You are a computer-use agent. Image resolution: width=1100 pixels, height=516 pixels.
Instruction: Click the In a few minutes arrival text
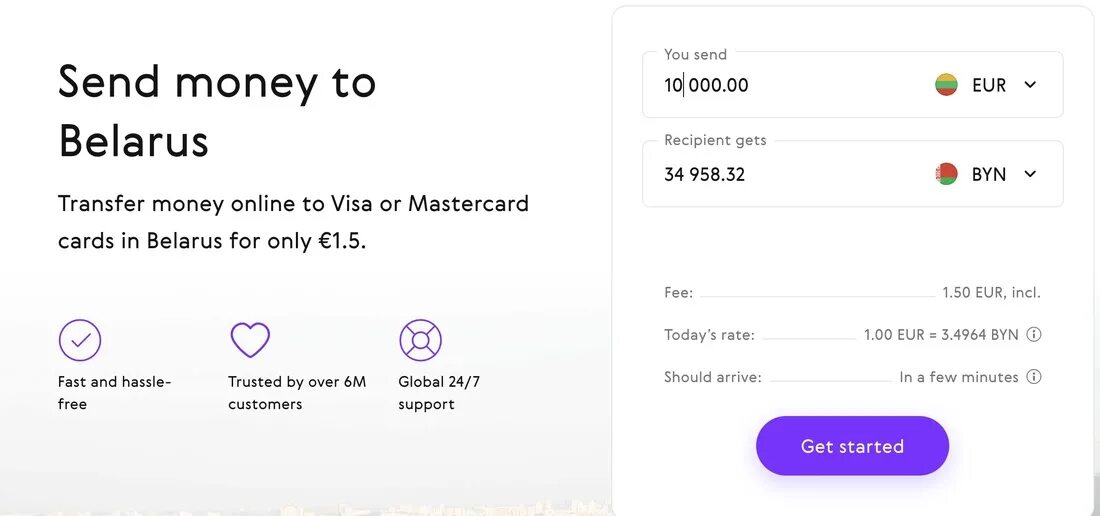click(958, 377)
